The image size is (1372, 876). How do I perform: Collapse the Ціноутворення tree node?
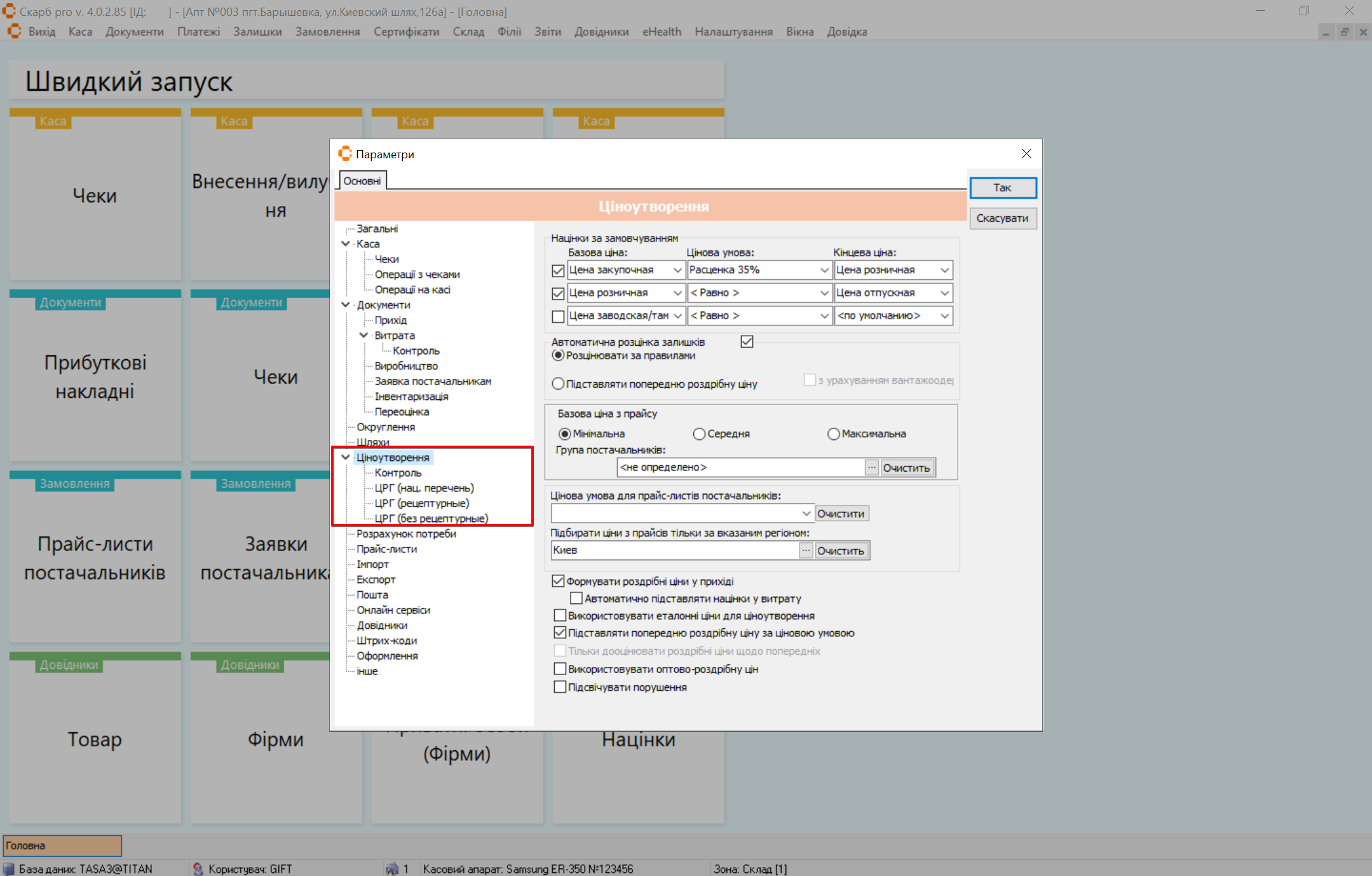[x=346, y=457]
